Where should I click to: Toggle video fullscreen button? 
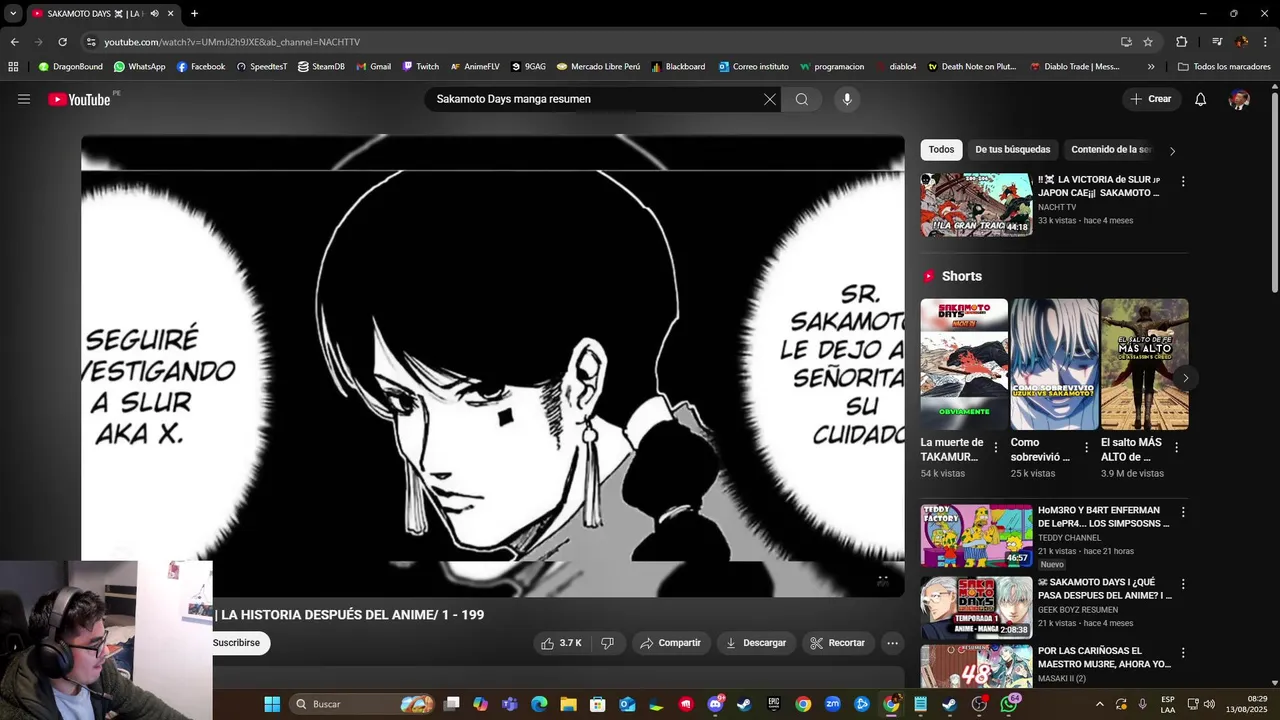tap(883, 580)
